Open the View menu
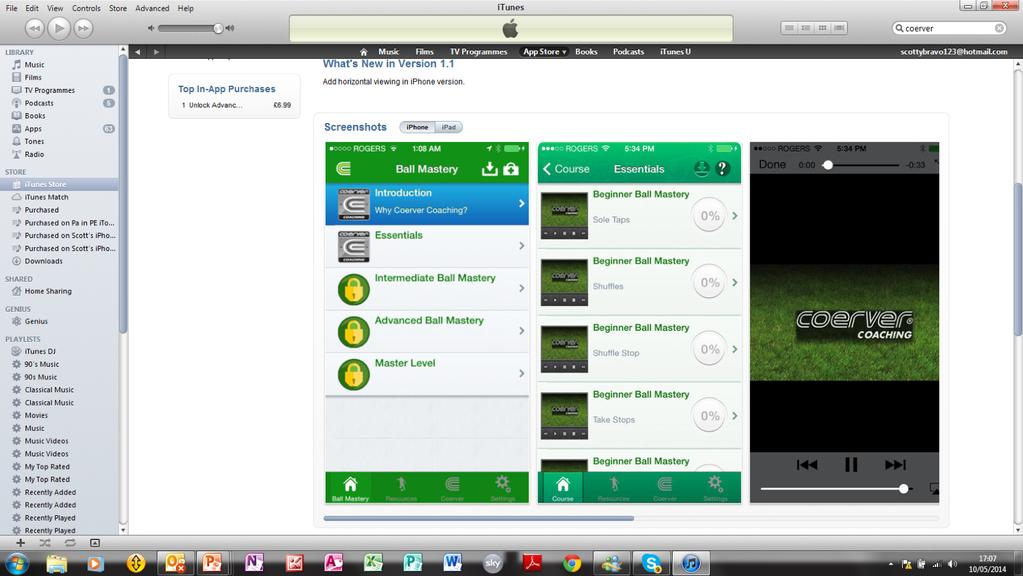This screenshot has height=576, width=1023. 55,8
